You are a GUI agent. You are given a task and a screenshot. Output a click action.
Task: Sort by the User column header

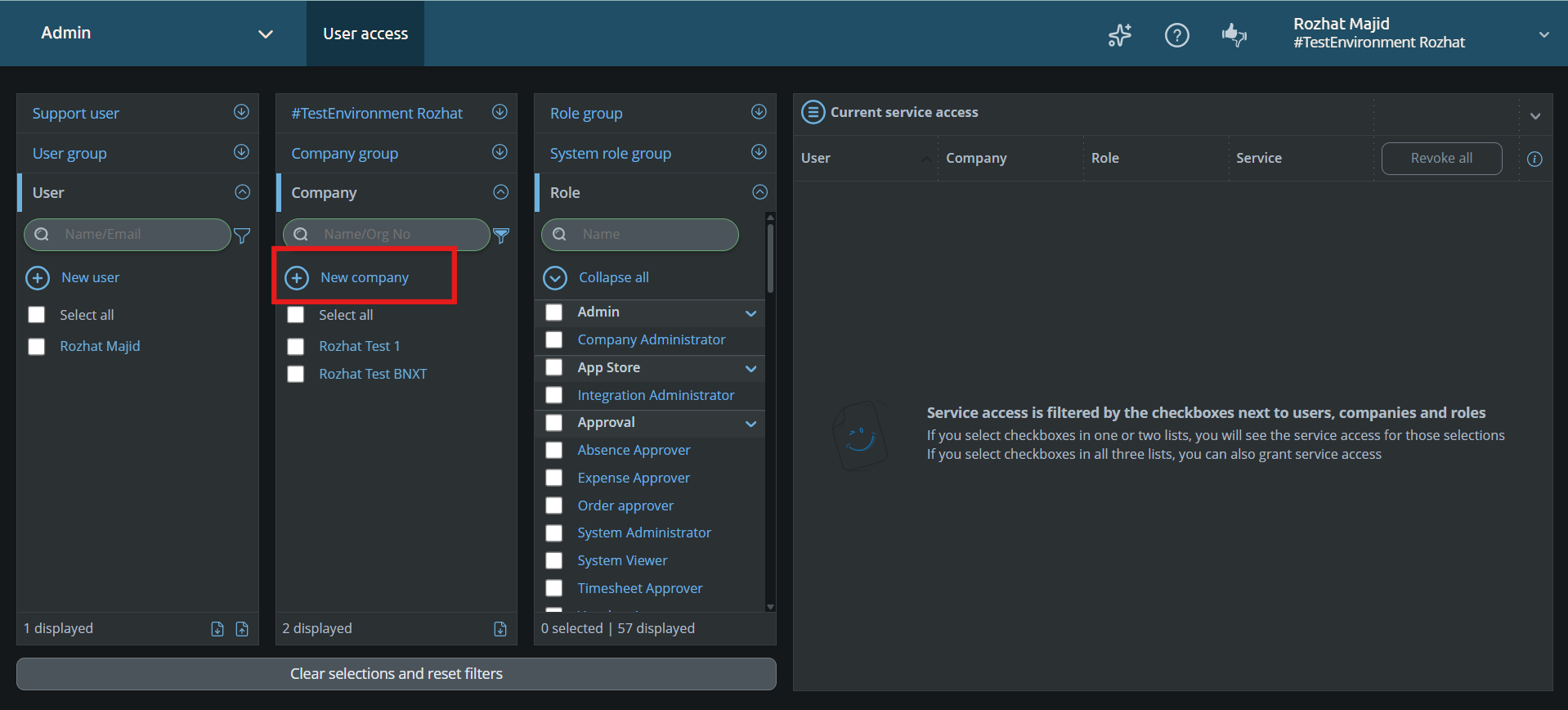(816, 159)
